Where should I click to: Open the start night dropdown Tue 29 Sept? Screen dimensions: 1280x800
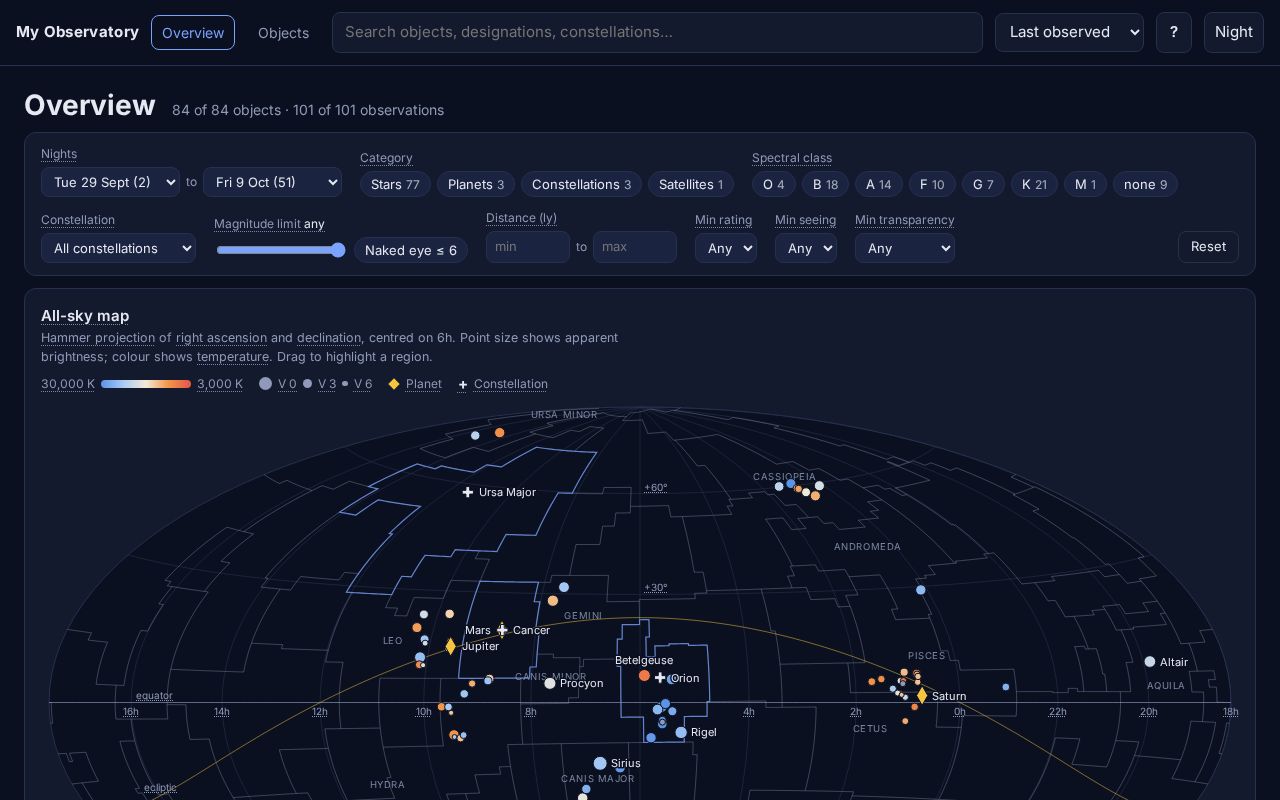pos(110,182)
